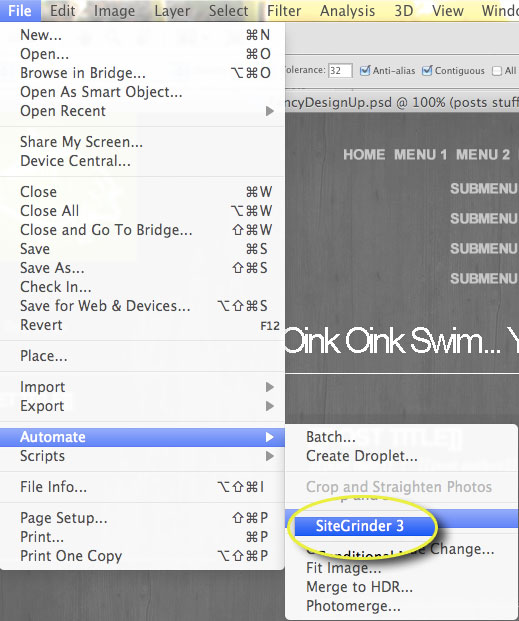The image size is (519, 621).
Task: Toggle the Anti-alias checkbox
Action: pos(364,70)
